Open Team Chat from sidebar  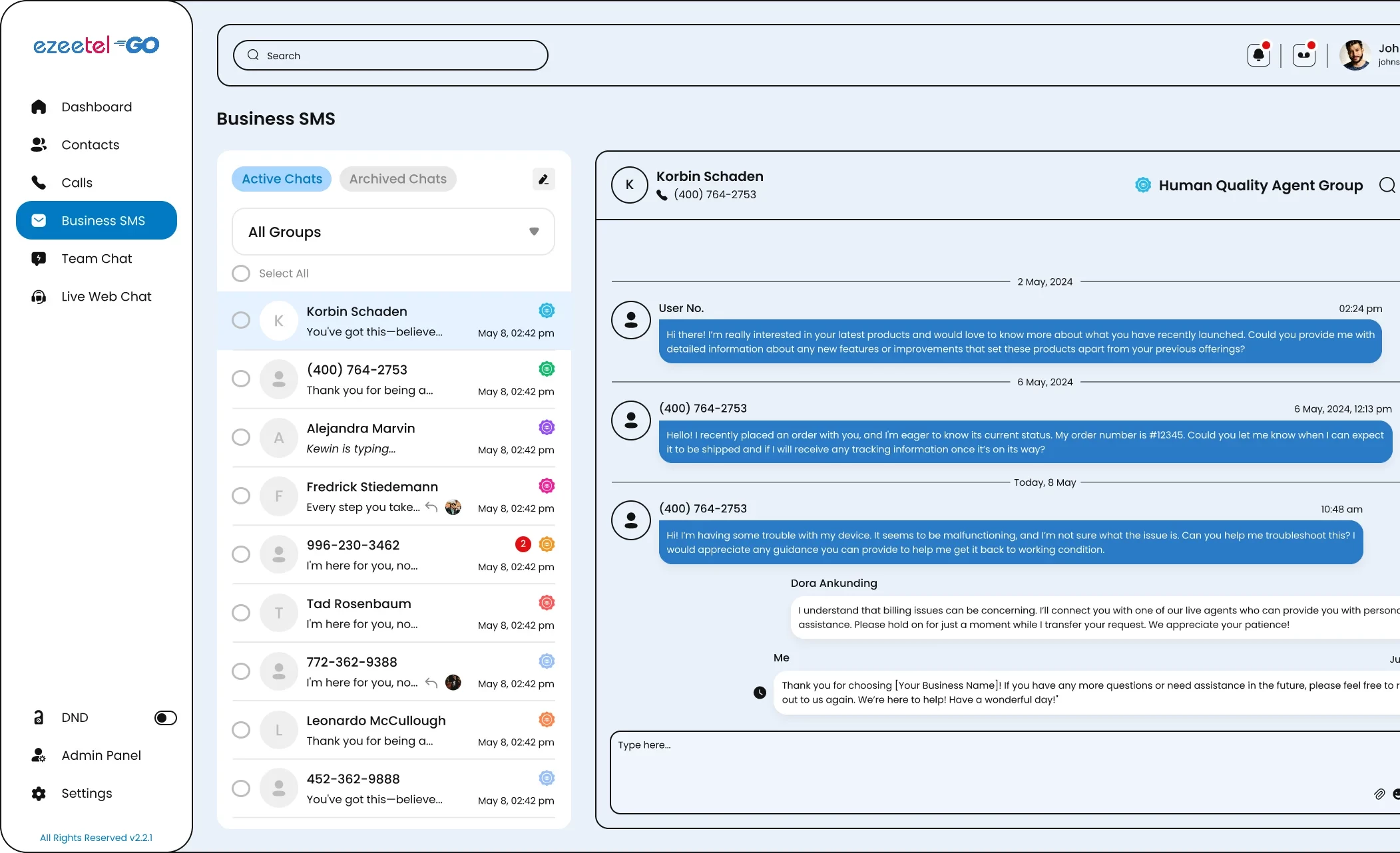pos(97,259)
